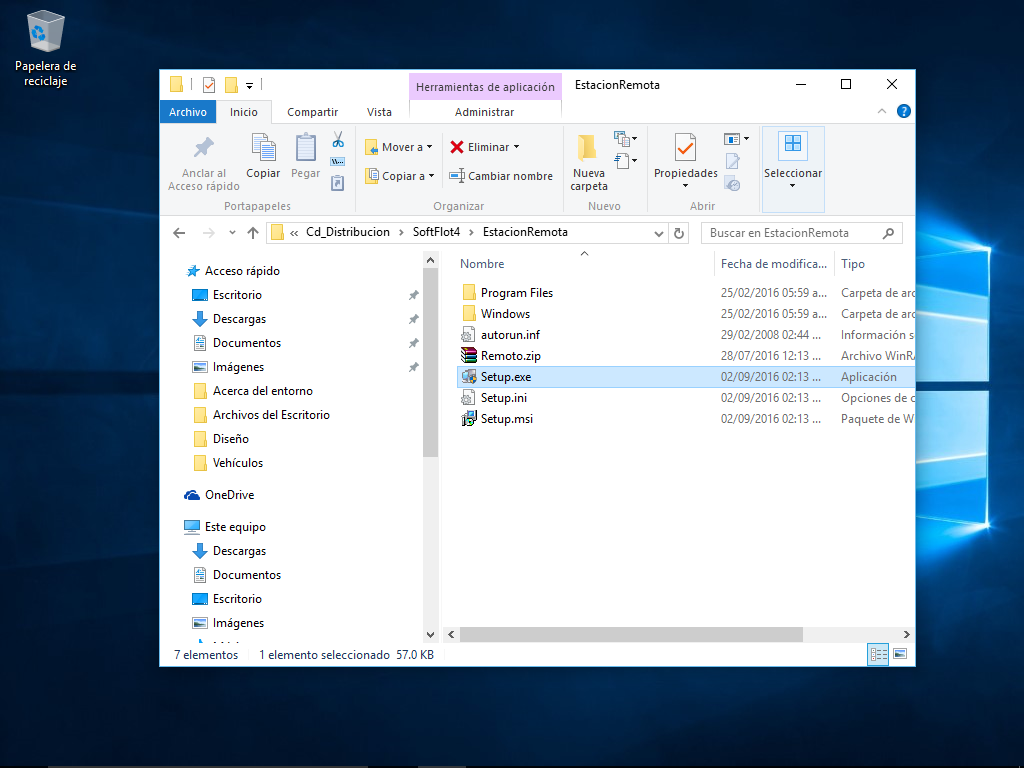Collapse the ribbon with the chevron

pos(882,112)
